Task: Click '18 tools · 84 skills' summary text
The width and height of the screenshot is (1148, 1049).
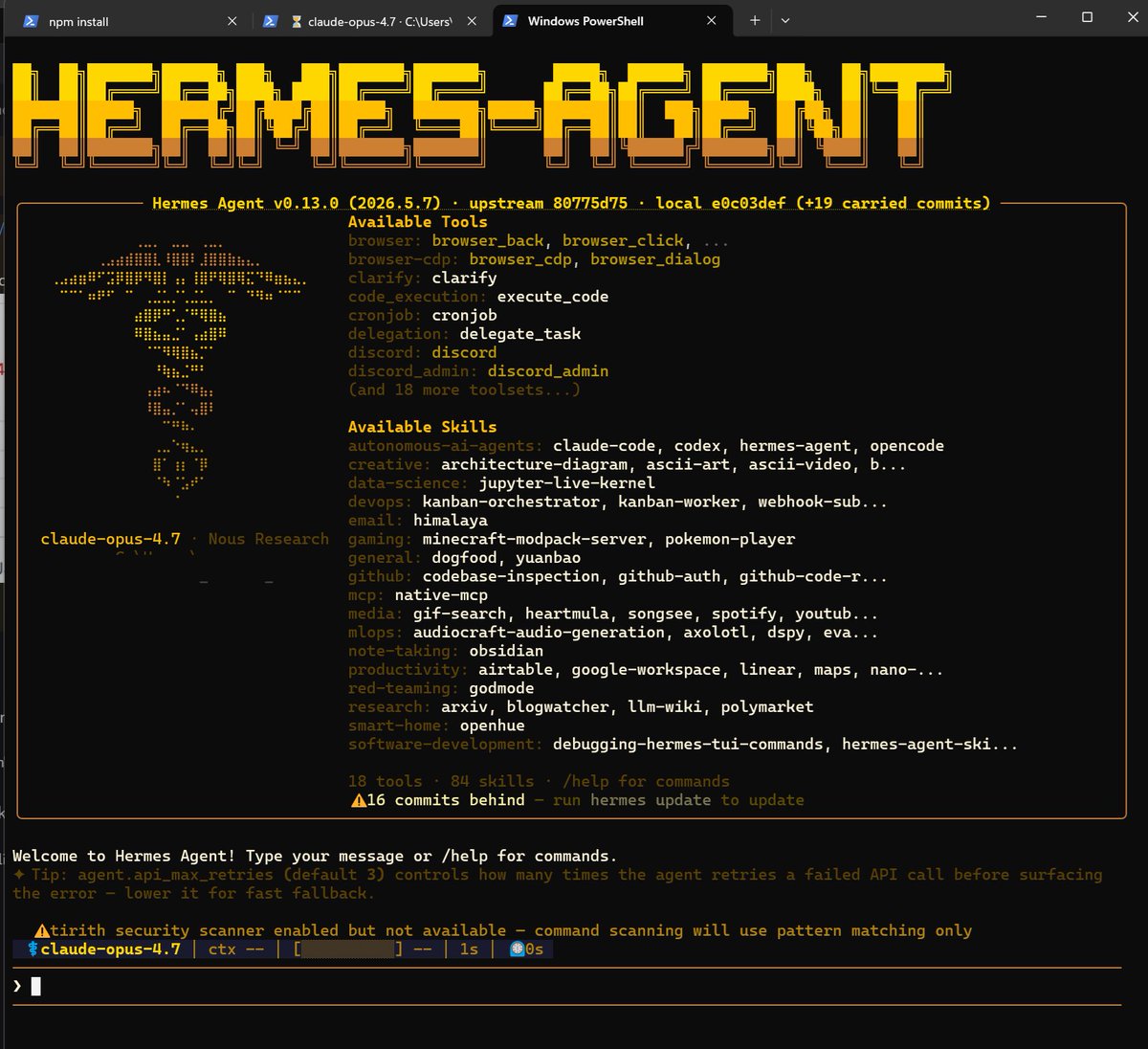Action: pos(441,782)
